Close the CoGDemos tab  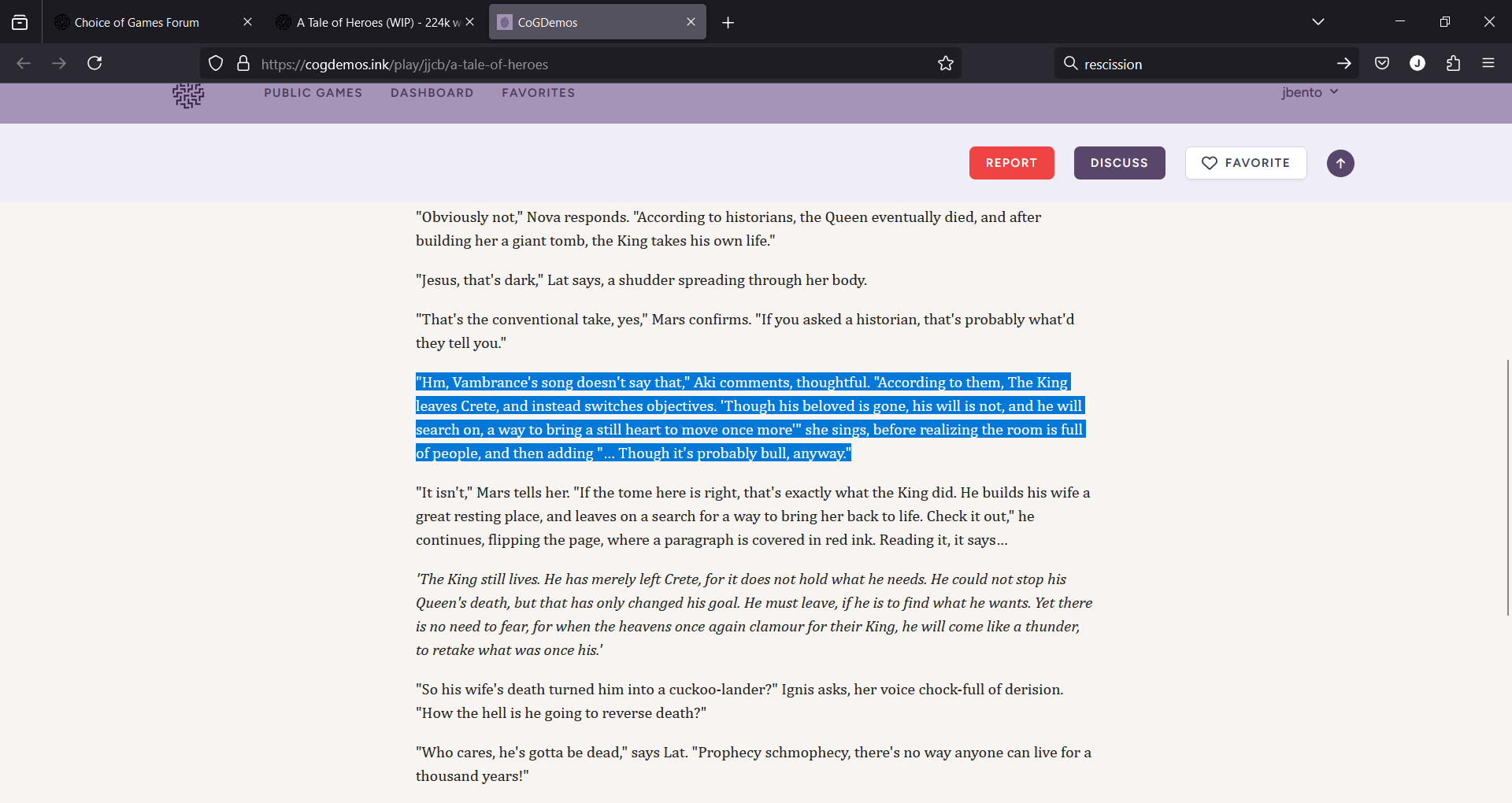691,22
